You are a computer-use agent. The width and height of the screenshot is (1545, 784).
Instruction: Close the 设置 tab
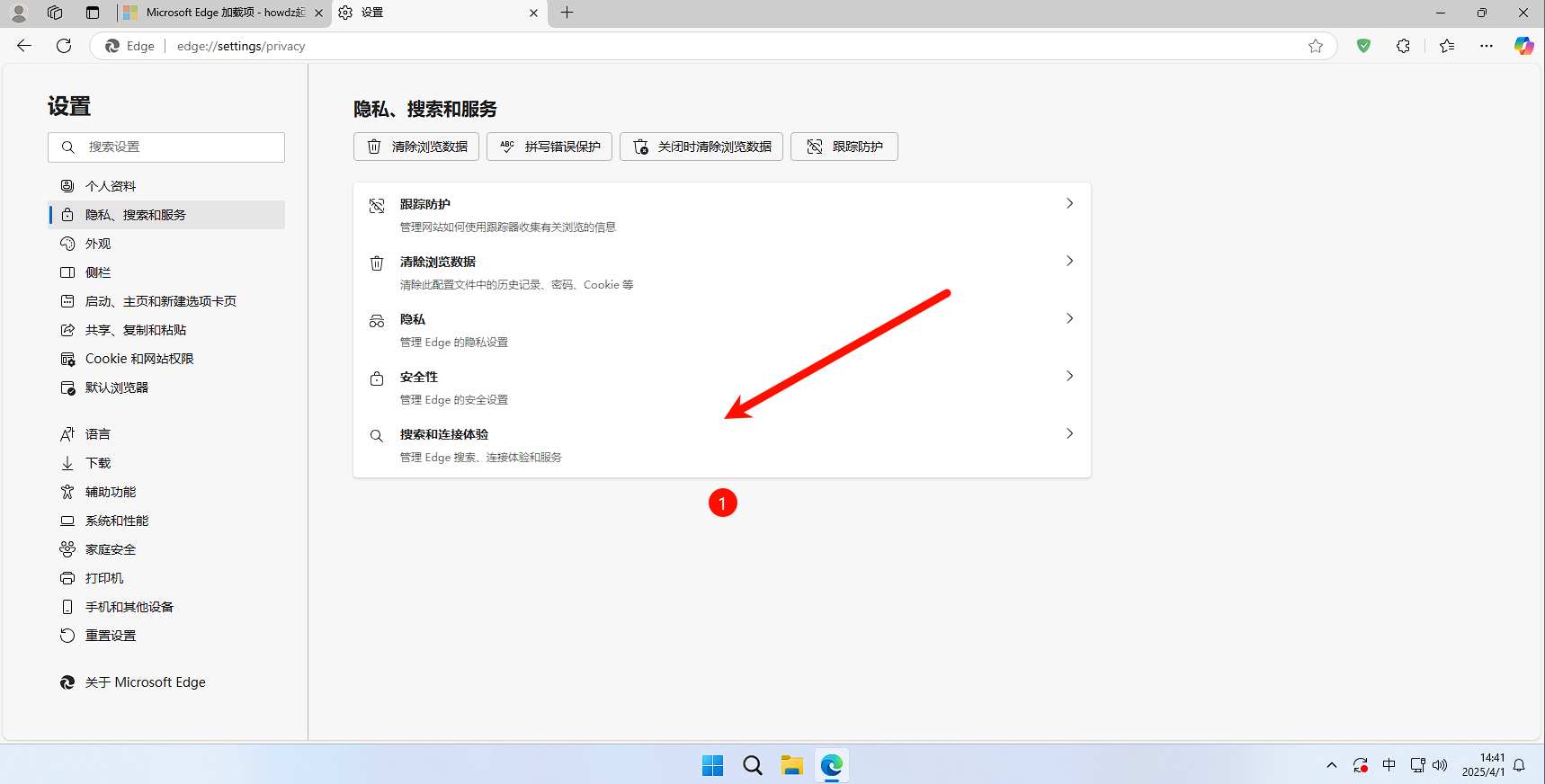tap(533, 13)
